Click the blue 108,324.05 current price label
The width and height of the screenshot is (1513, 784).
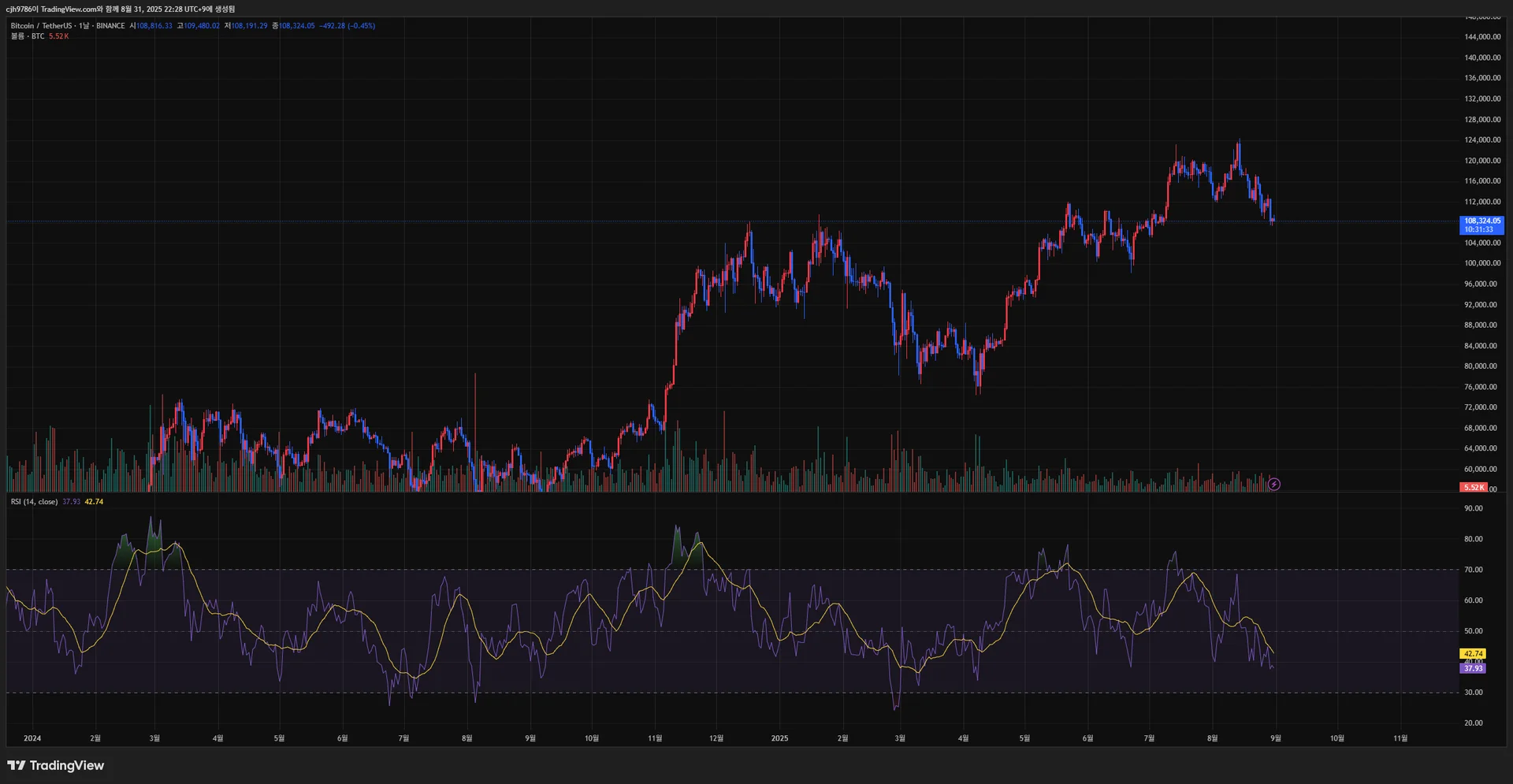coord(1481,225)
